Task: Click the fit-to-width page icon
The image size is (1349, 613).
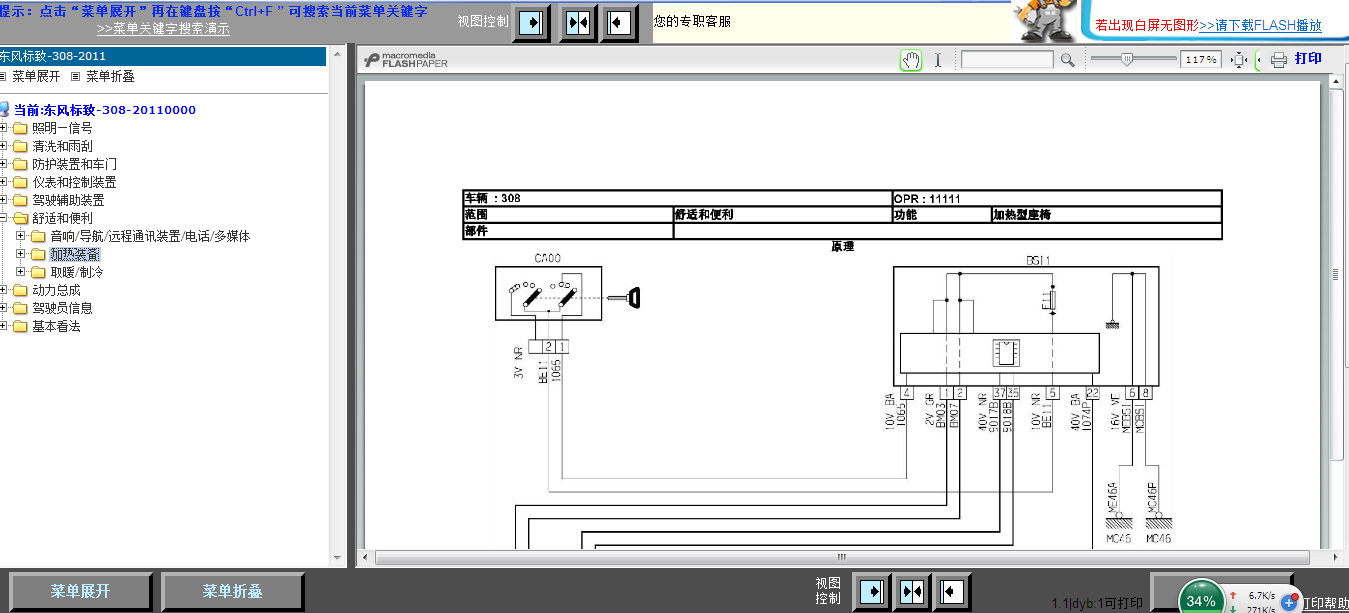Action: tap(1239, 60)
